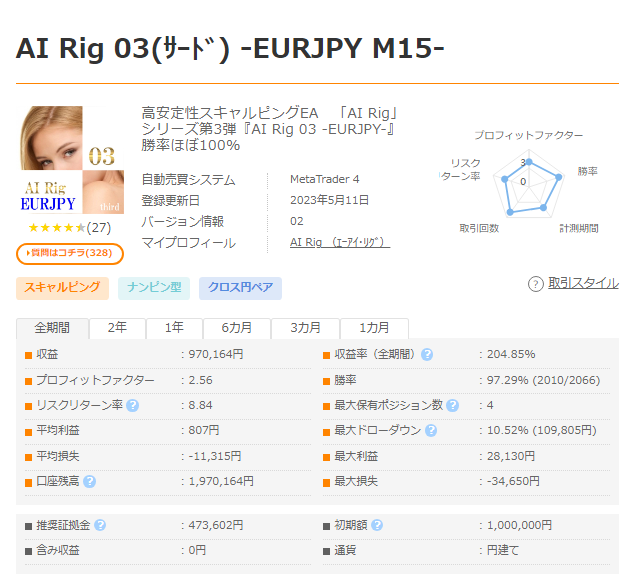Click the help icon beside 最大ドローダウン
The image size is (638, 581).
click(x=431, y=431)
